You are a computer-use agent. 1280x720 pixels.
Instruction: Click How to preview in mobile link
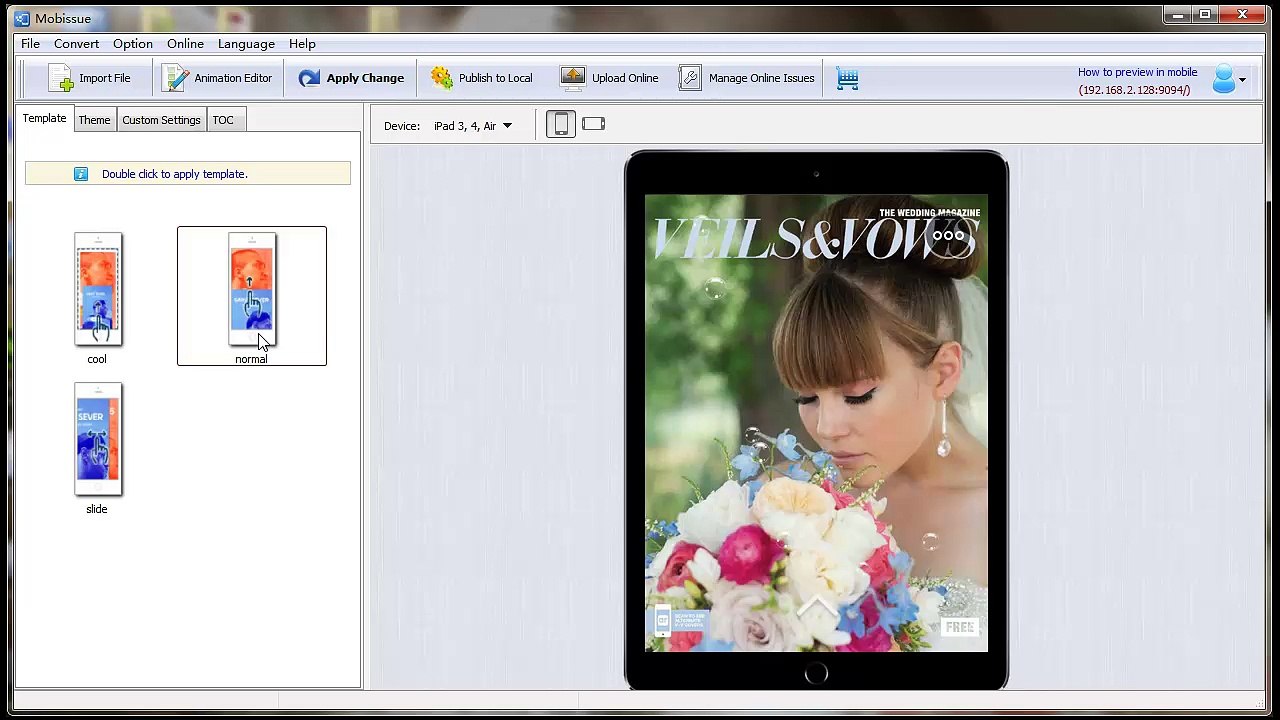(1137, 72)
